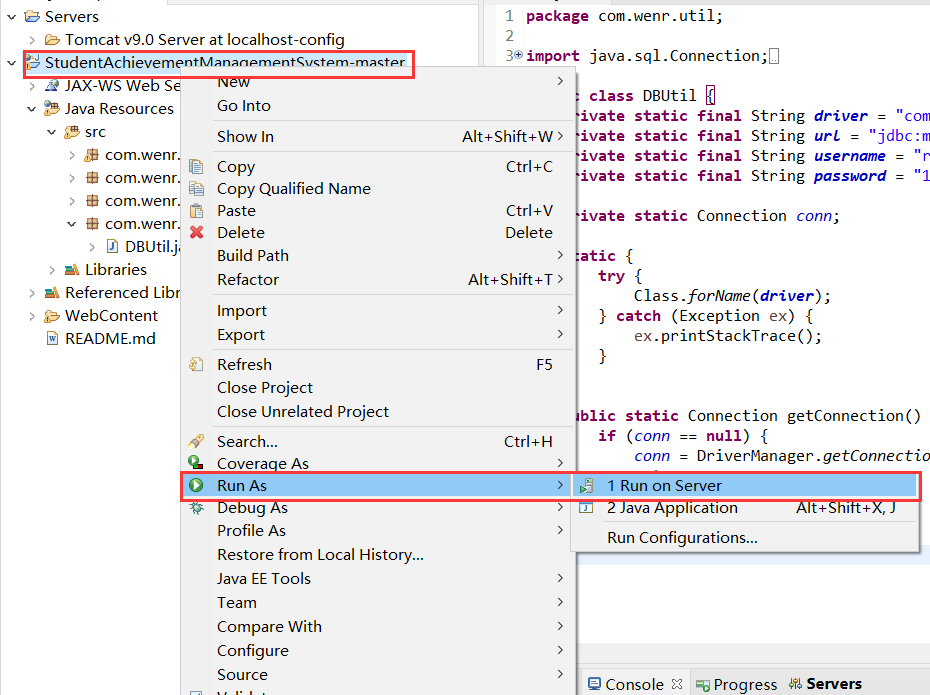The height and width of the screenshot is (695, 930).
Task: Click the Console tab monitor icon
Action: point(594,684)
